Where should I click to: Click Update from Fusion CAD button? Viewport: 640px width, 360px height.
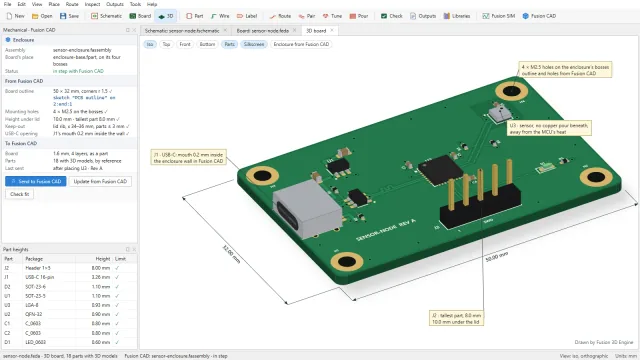click(100, 181)
